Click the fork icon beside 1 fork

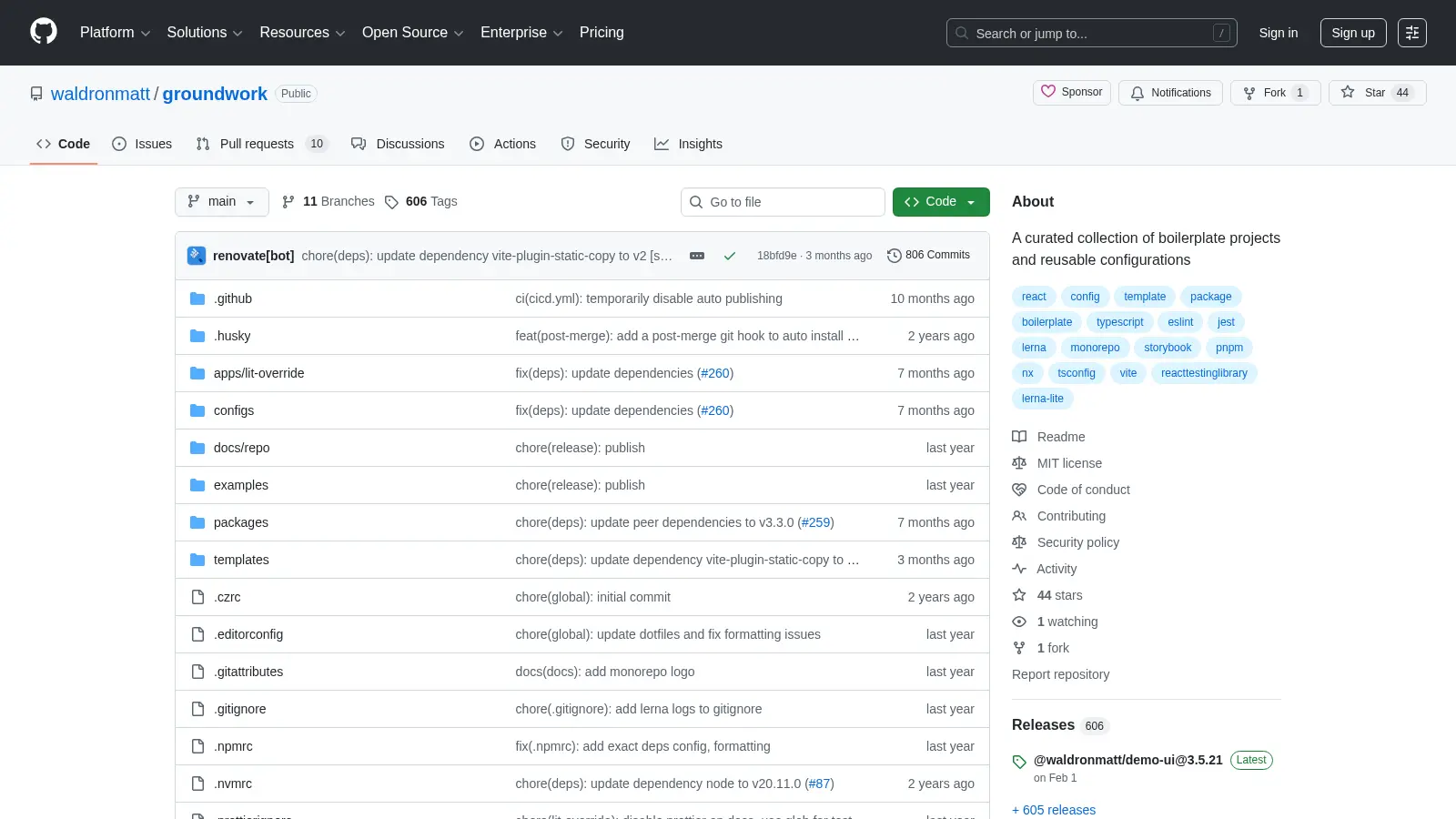(1019, 648)
